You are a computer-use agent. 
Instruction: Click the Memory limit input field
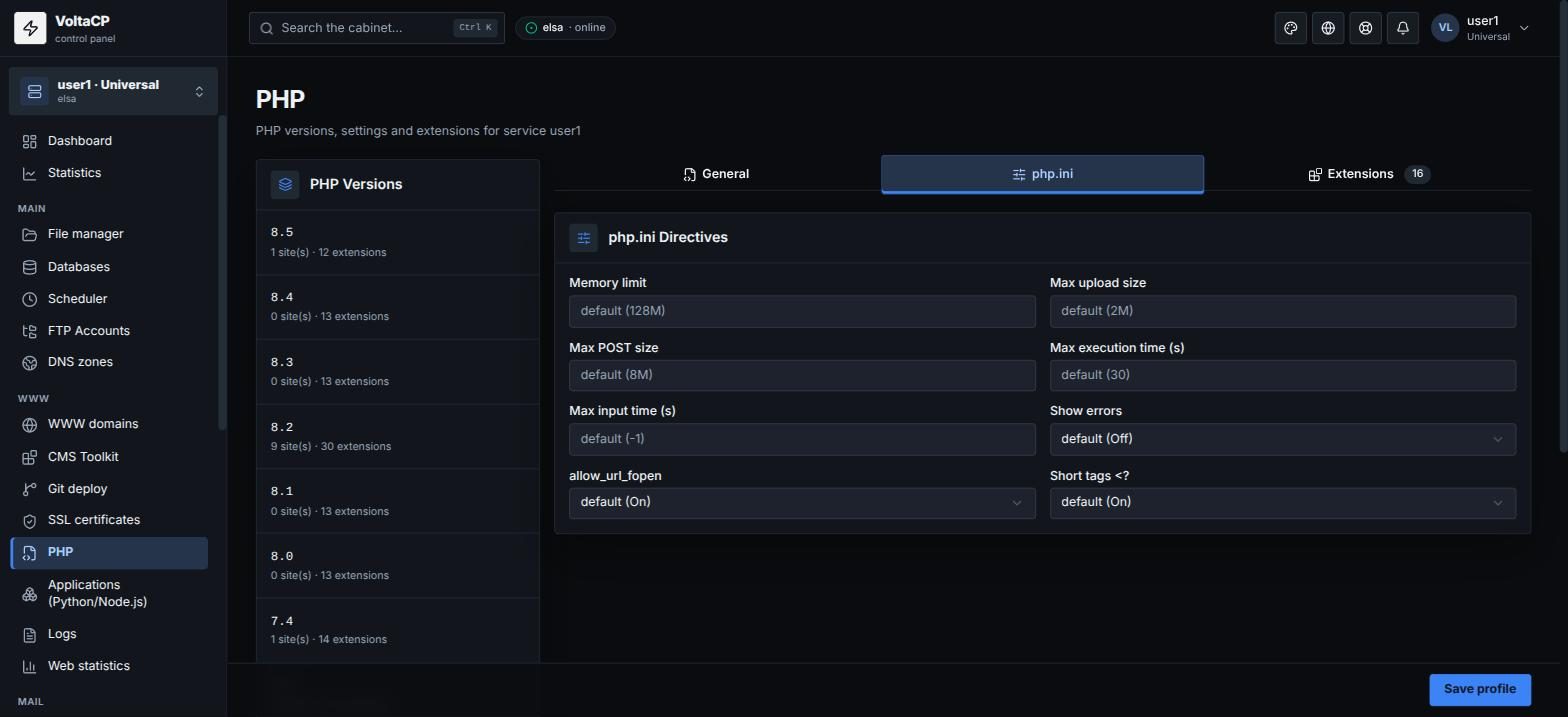[802, 311]
